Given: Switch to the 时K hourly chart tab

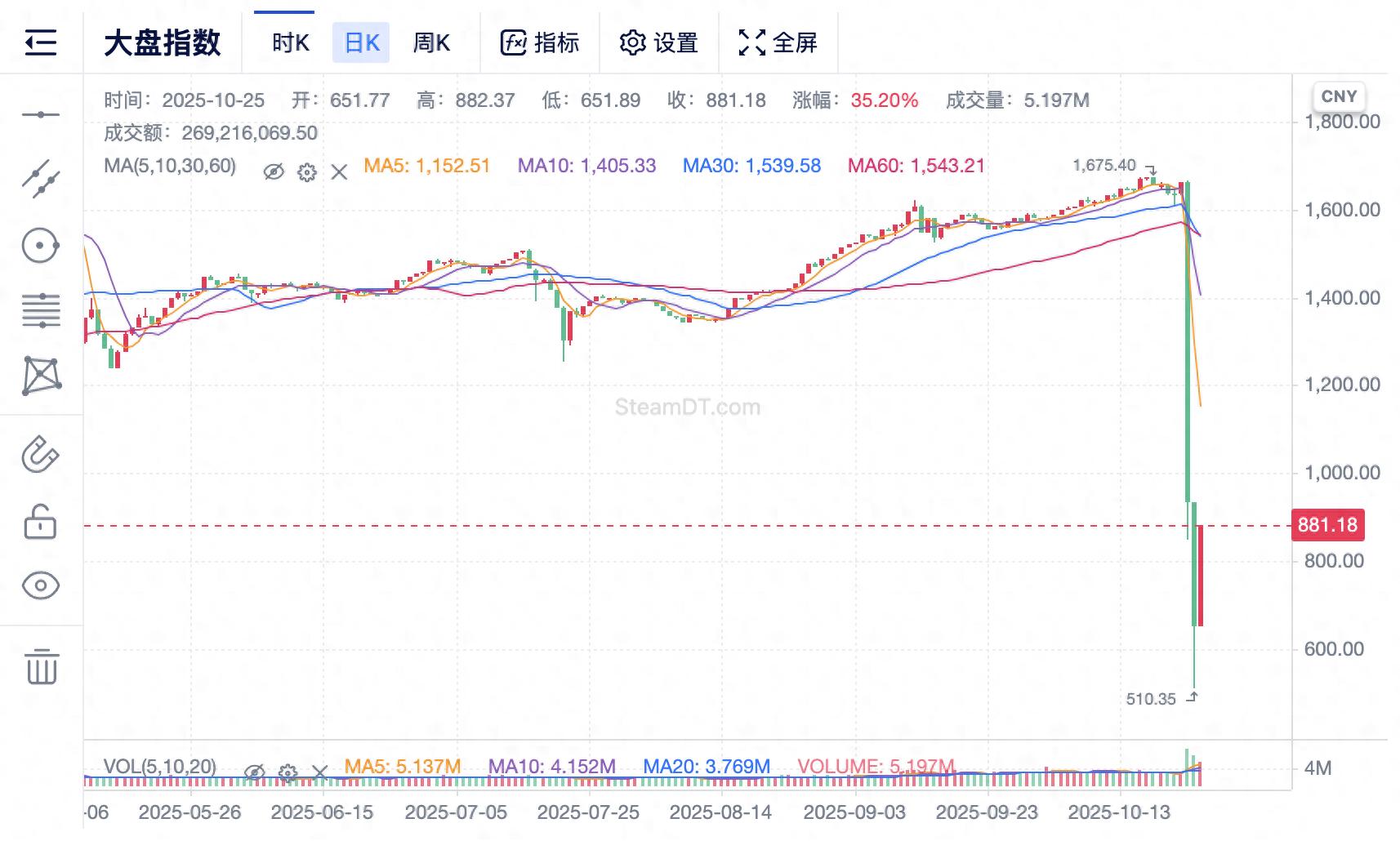Looking at the screenshot, I should point(290,42).
